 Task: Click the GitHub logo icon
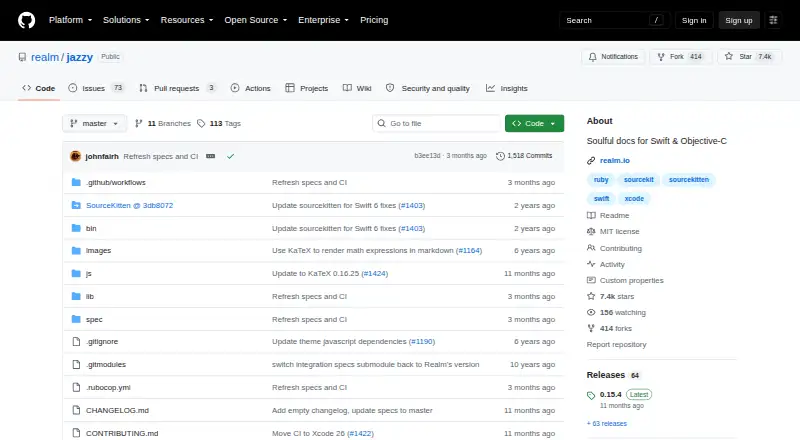[27, 20]
